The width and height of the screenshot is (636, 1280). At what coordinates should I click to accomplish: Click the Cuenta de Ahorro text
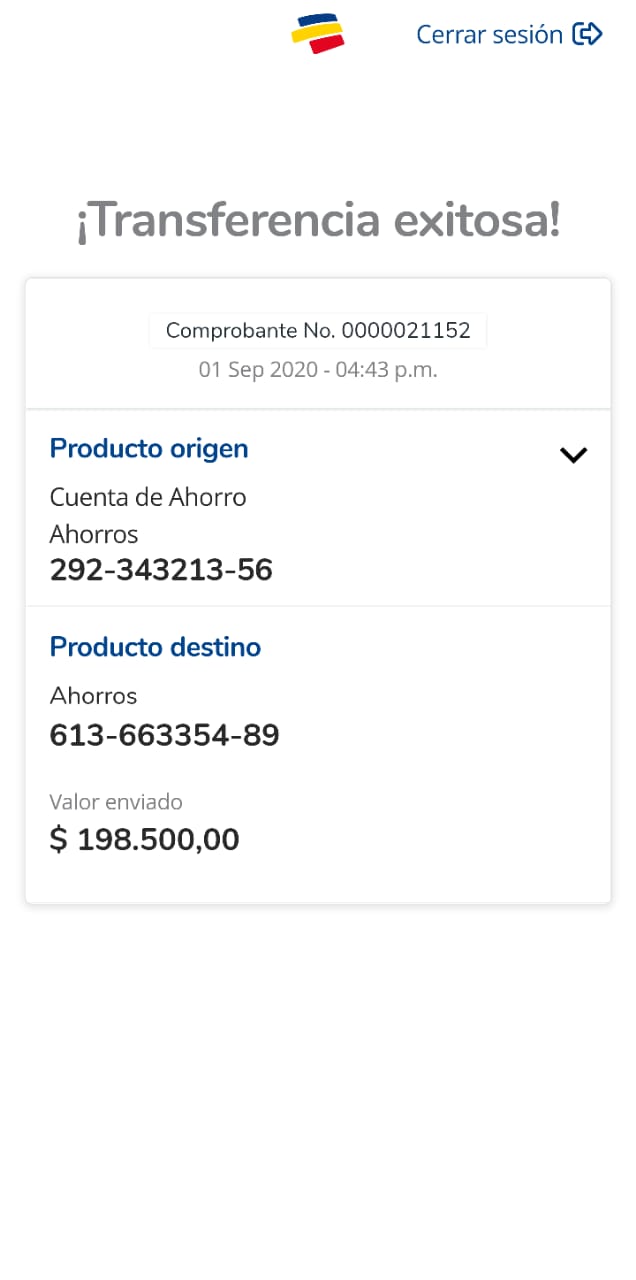pyautogui.click(x=148, y=497)
